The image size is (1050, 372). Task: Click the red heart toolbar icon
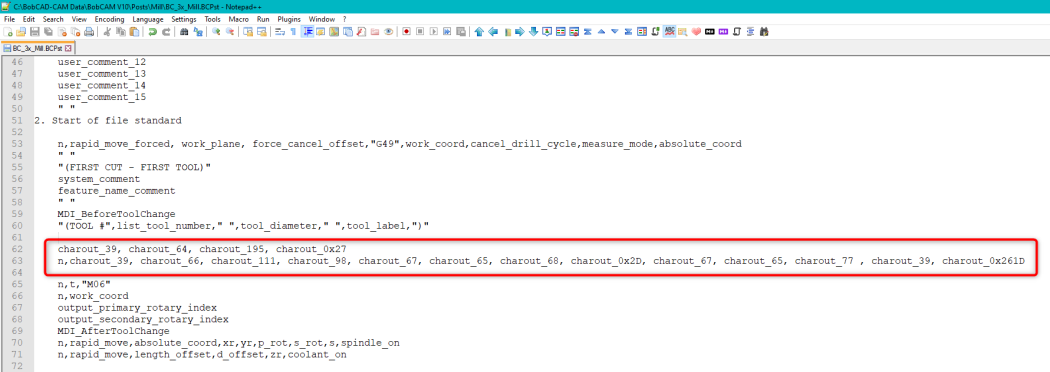pyautogui.click(x=696, y=31)
